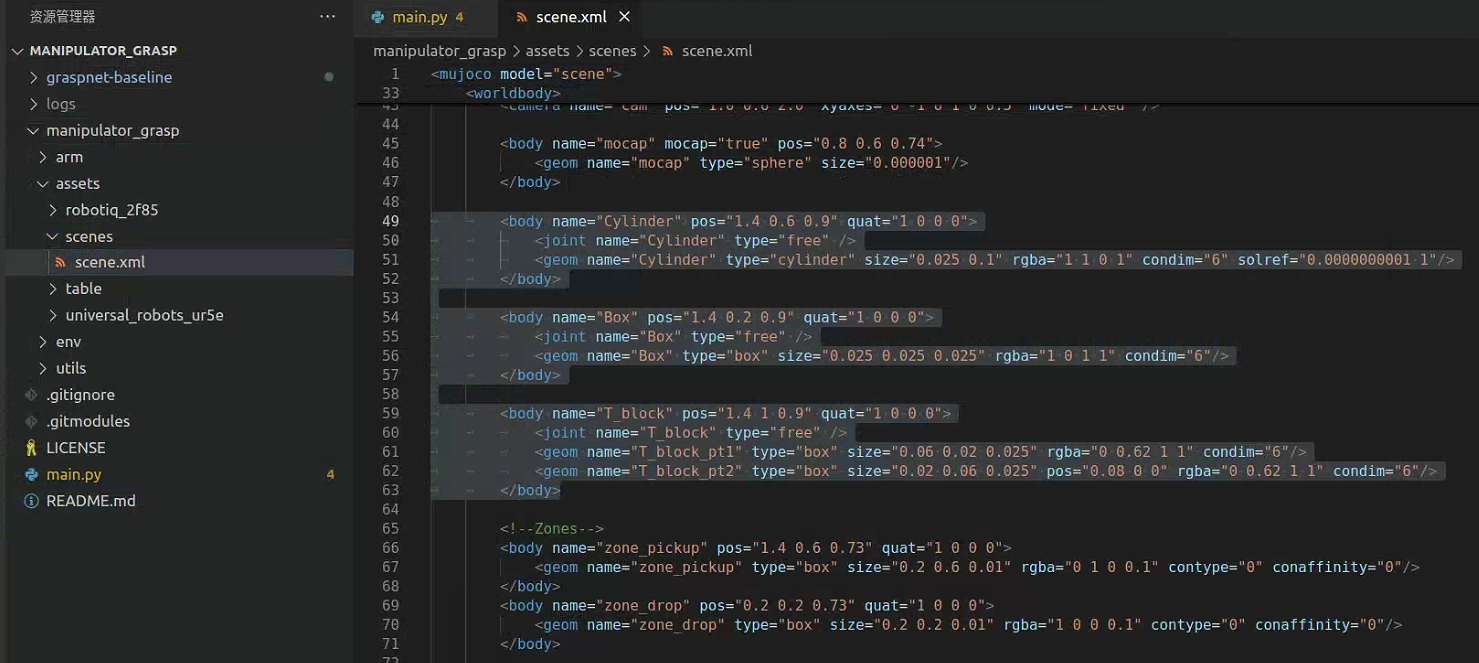Click the problem count 4 beside main.py in the tree

click(x=330, y=474)
